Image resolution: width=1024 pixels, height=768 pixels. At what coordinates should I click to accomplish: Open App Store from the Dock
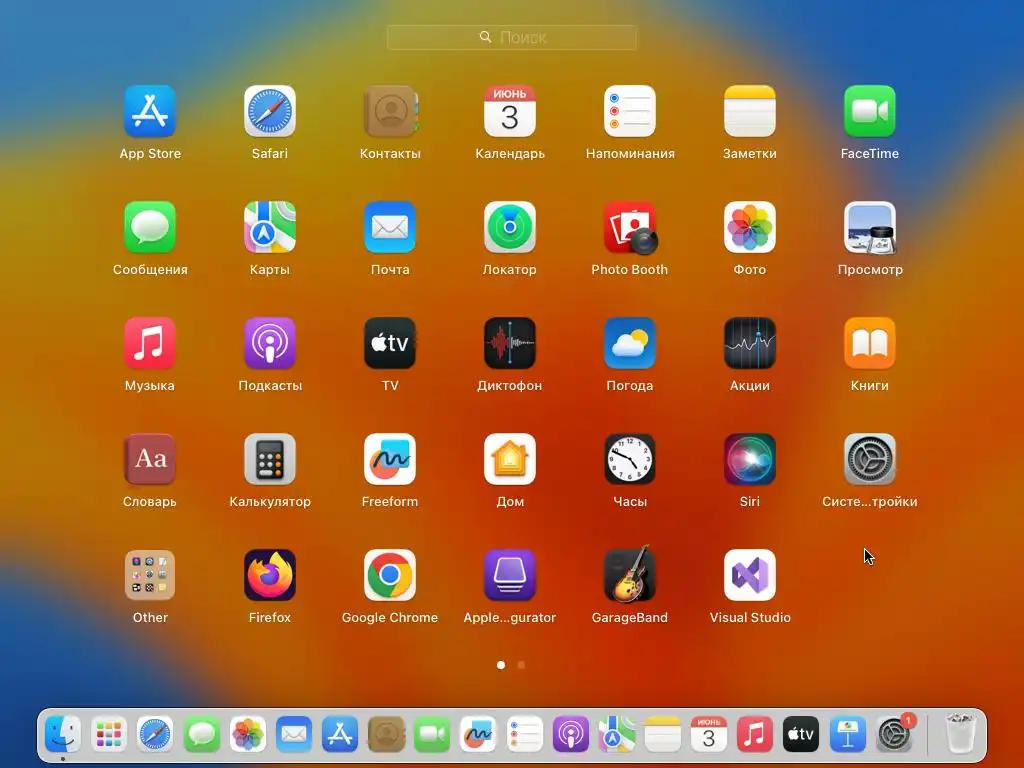[x=340, y=734]
